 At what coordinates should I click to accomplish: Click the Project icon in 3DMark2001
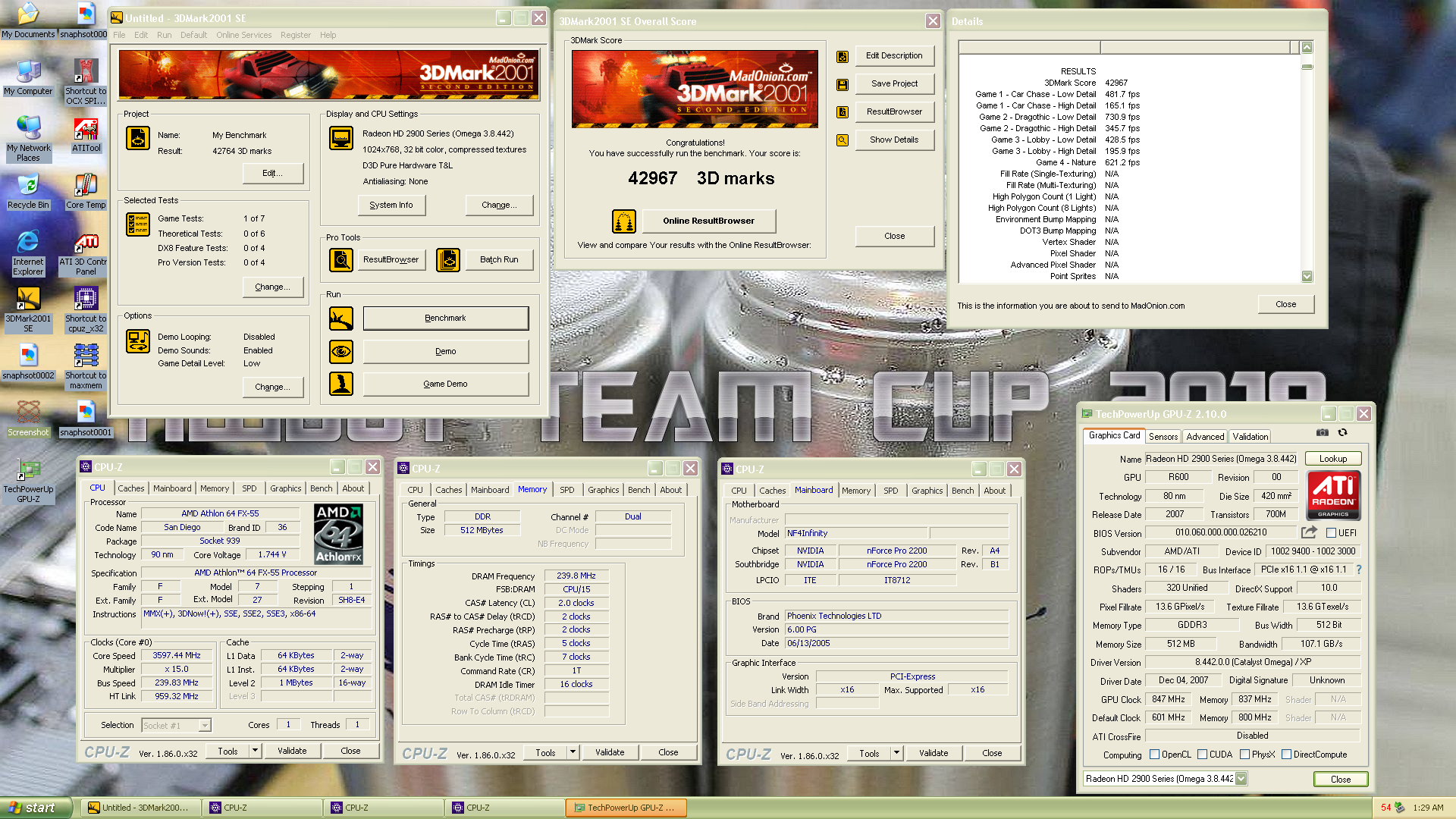pos(138,138)
